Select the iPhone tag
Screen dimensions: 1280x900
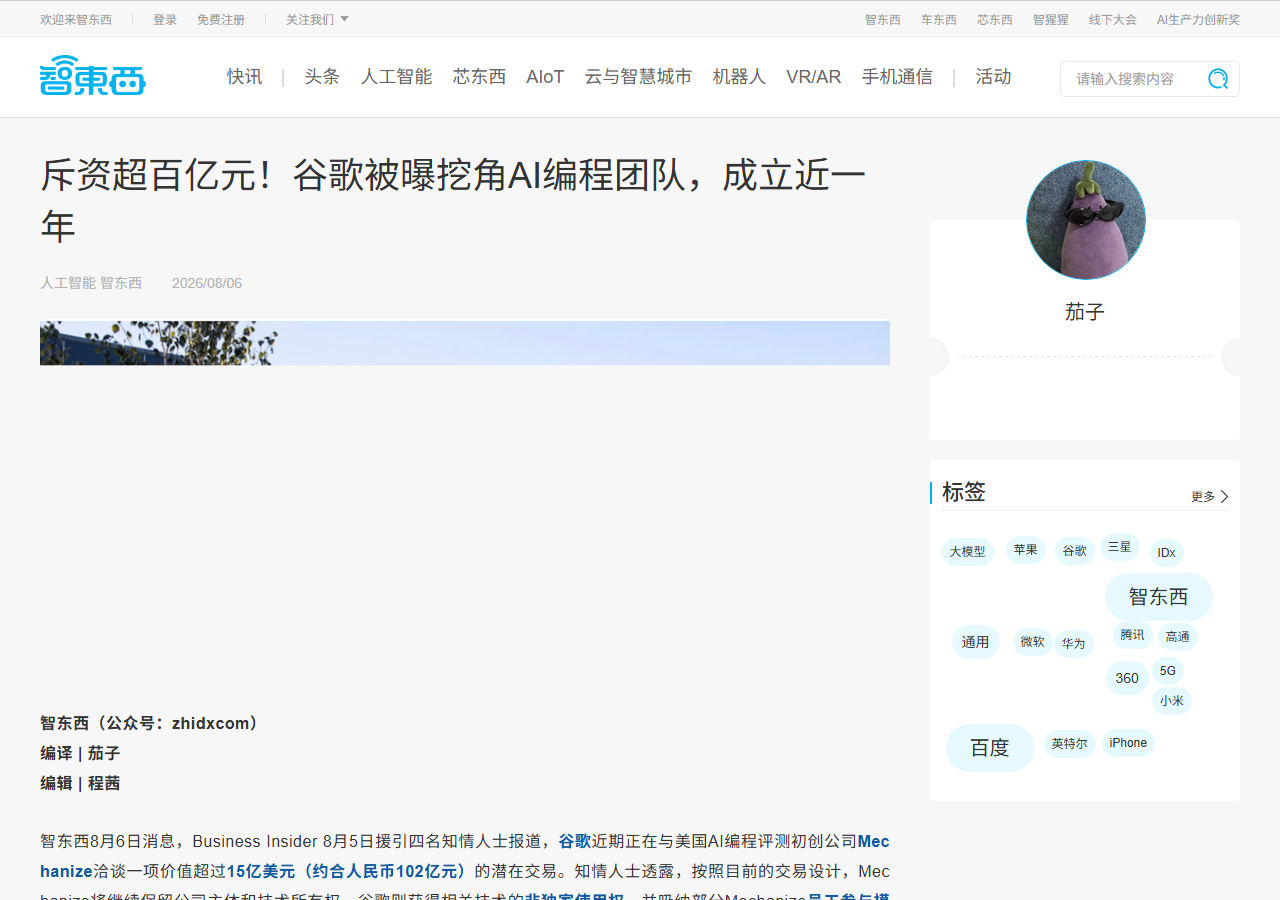[x=1128, y=743]
